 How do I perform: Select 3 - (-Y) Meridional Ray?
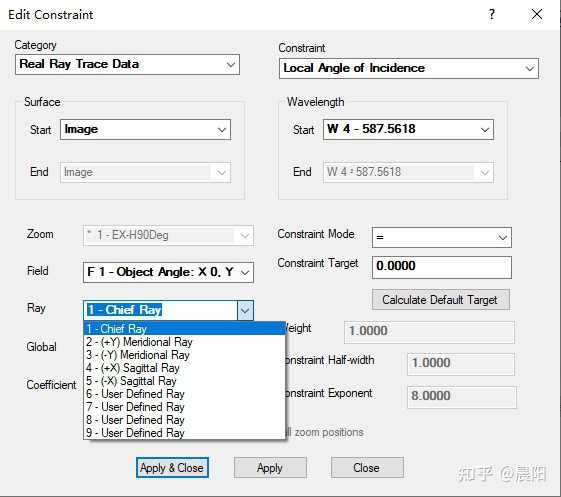pos(184,355)
